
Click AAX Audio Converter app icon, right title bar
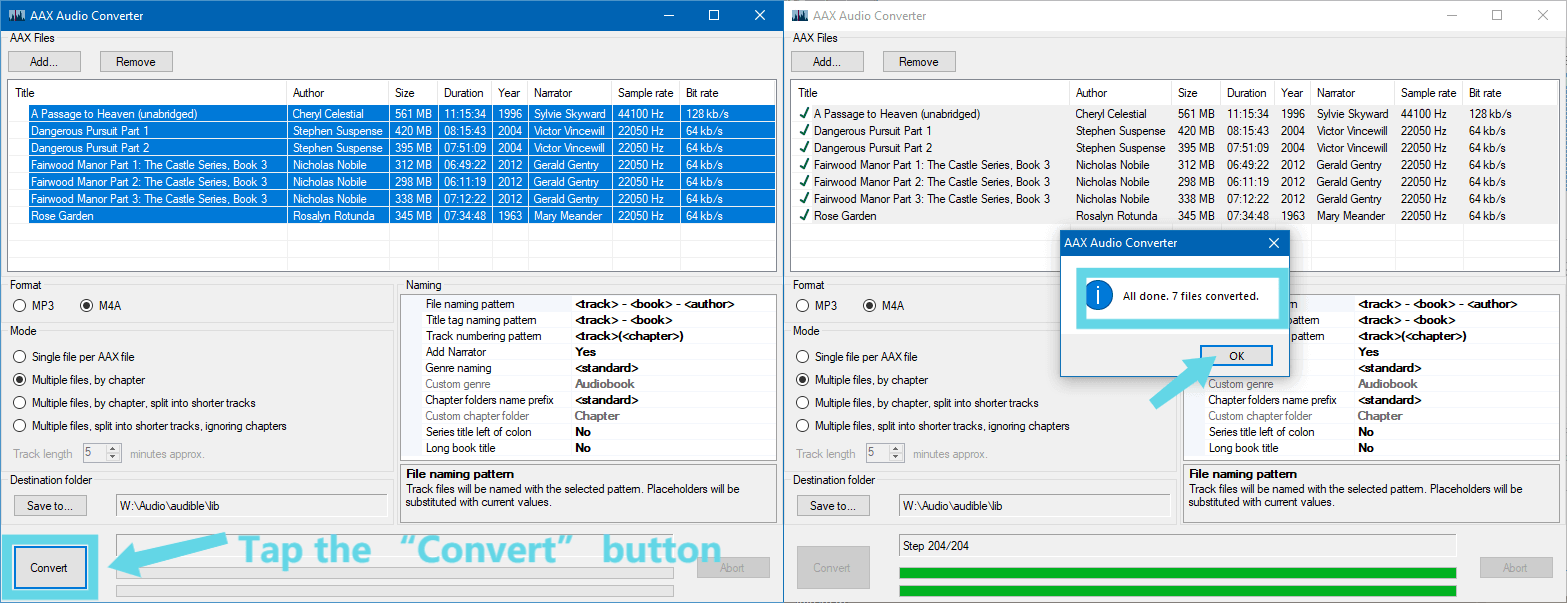click(x=800, y=15)
